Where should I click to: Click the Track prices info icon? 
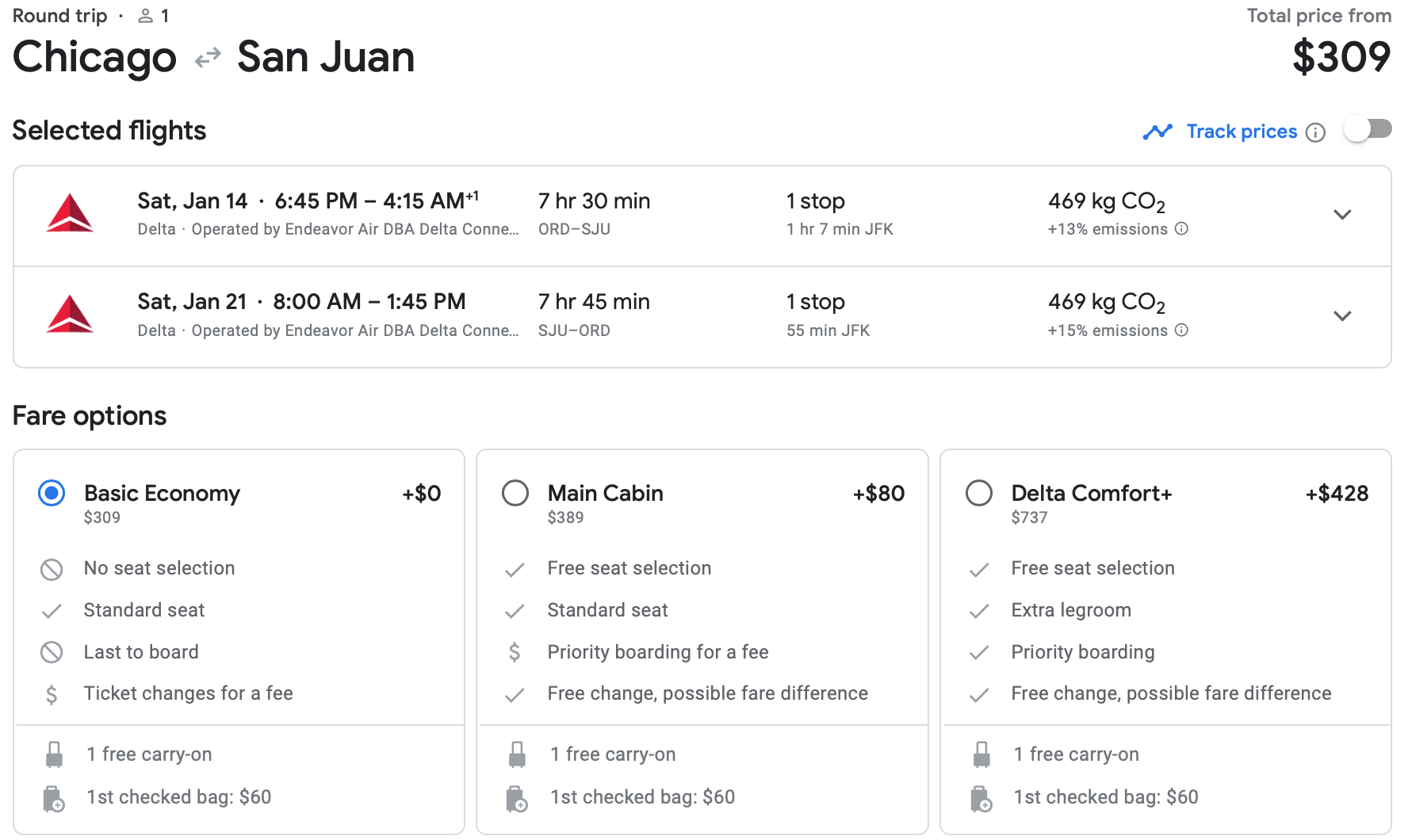click(1315, 132)
